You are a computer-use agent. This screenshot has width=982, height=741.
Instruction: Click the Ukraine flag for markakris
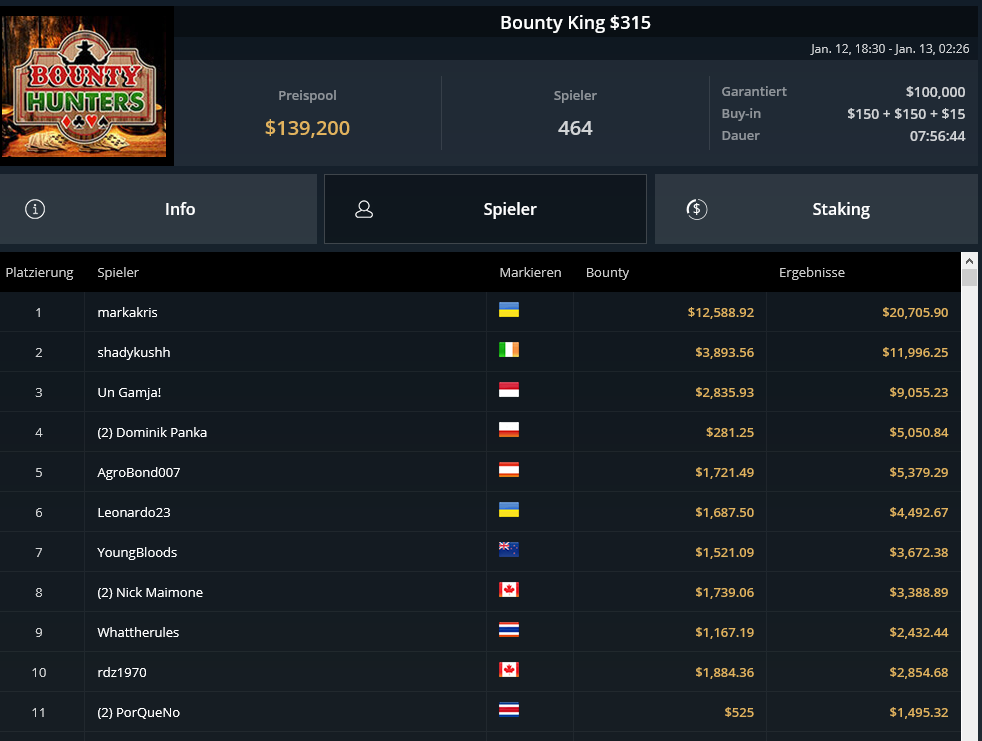click(509, 310)
